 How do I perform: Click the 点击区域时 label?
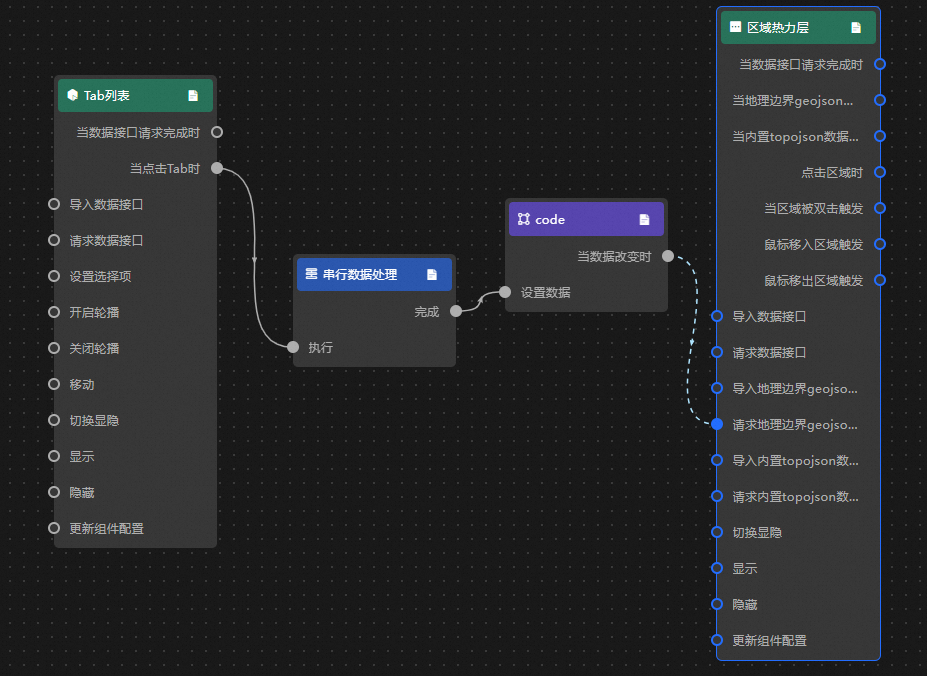click(832, 173)
